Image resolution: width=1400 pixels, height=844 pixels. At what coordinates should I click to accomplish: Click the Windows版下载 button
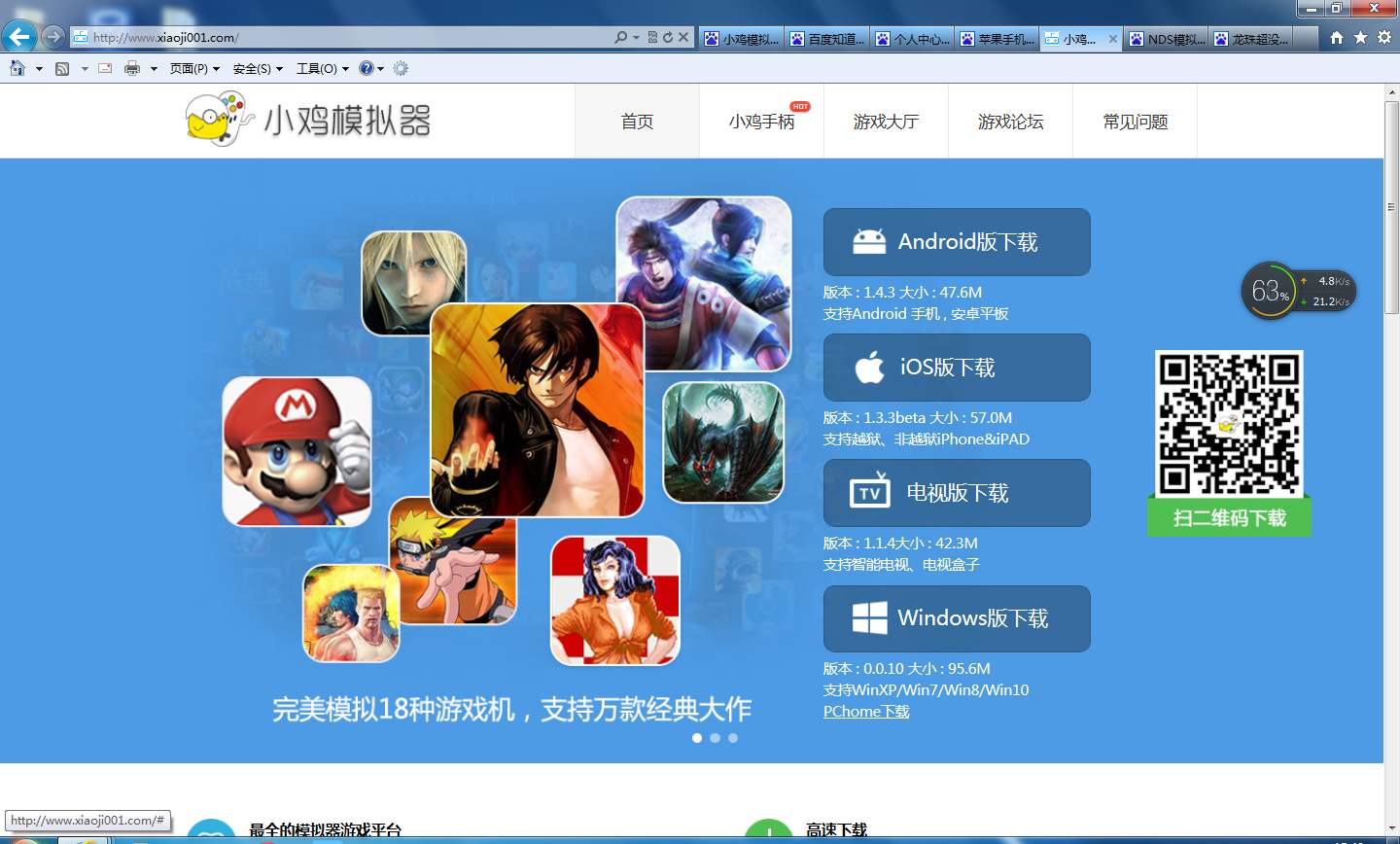point(957,617)
